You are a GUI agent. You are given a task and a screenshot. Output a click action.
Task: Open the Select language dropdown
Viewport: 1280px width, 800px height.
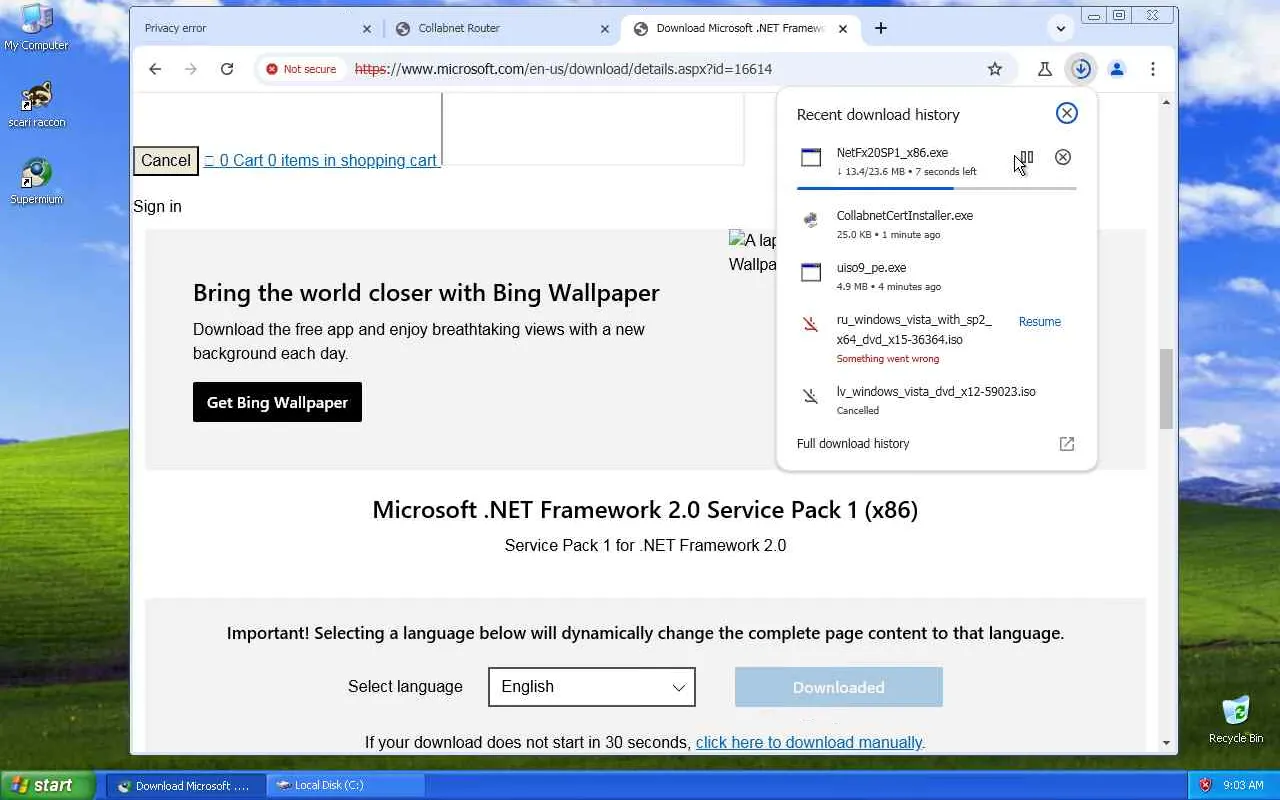click(x=592, y=687)
